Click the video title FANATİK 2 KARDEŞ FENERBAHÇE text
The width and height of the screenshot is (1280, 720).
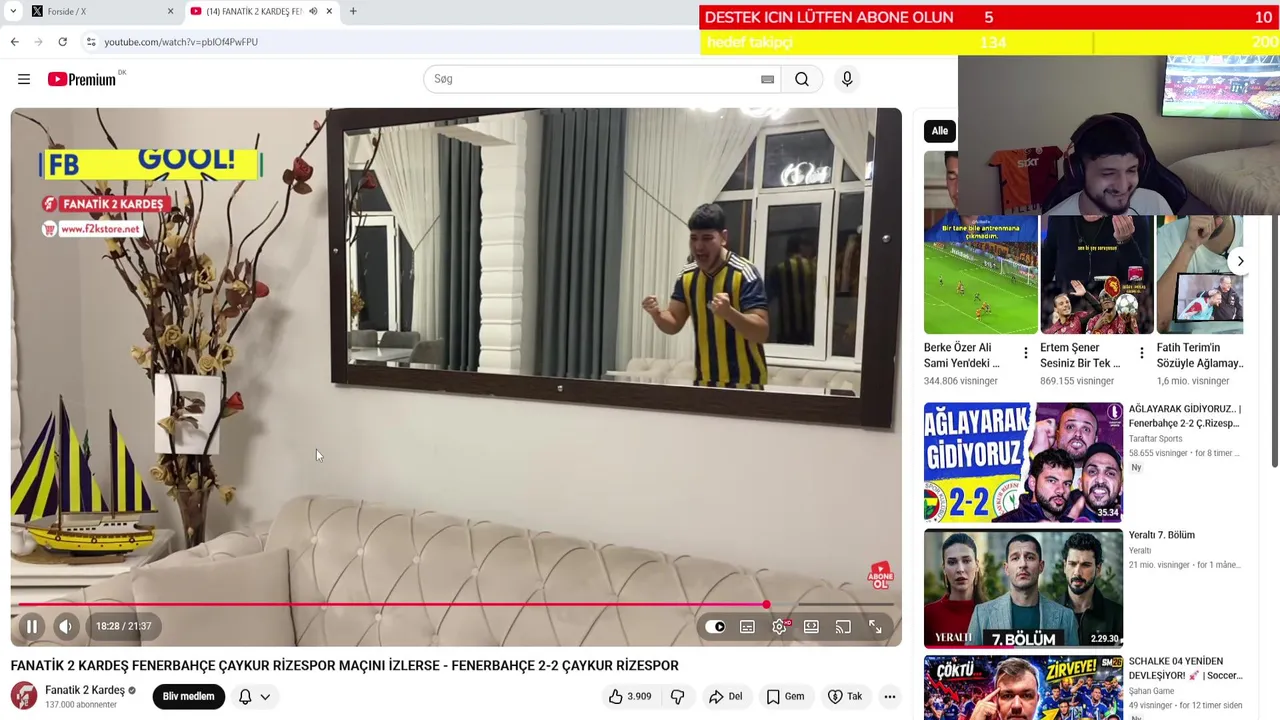[344, 665]
